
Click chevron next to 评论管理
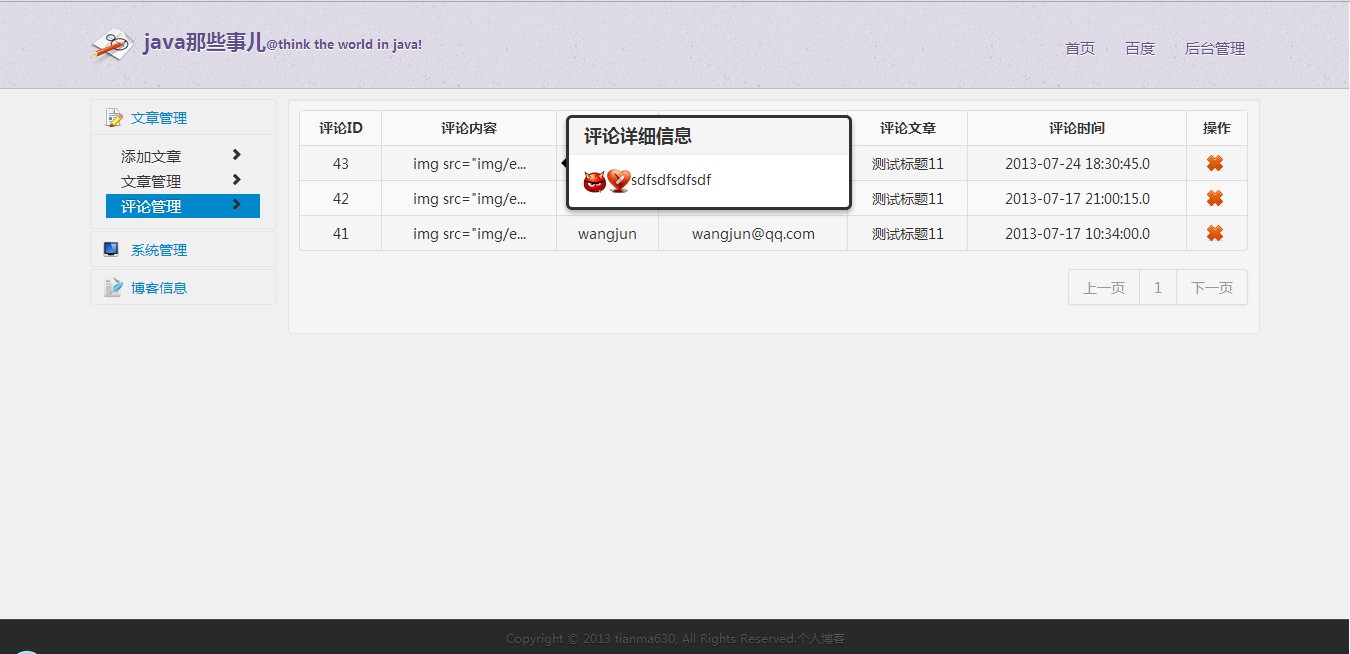click(236, 205)
